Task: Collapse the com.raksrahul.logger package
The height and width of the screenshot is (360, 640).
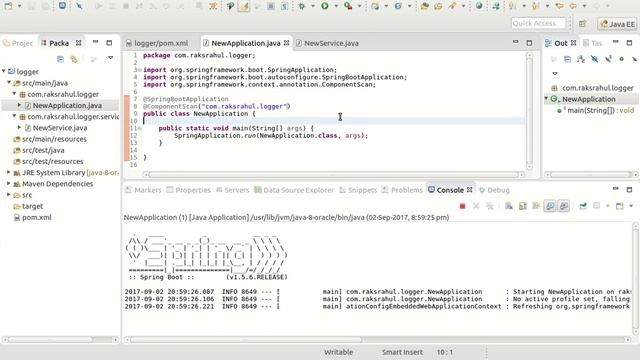Action: click(x=14, y=93)
